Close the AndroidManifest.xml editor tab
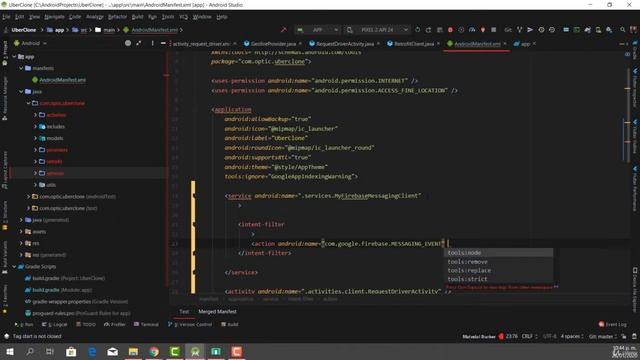This screenshot has width=640, height=360. (505, 43)
